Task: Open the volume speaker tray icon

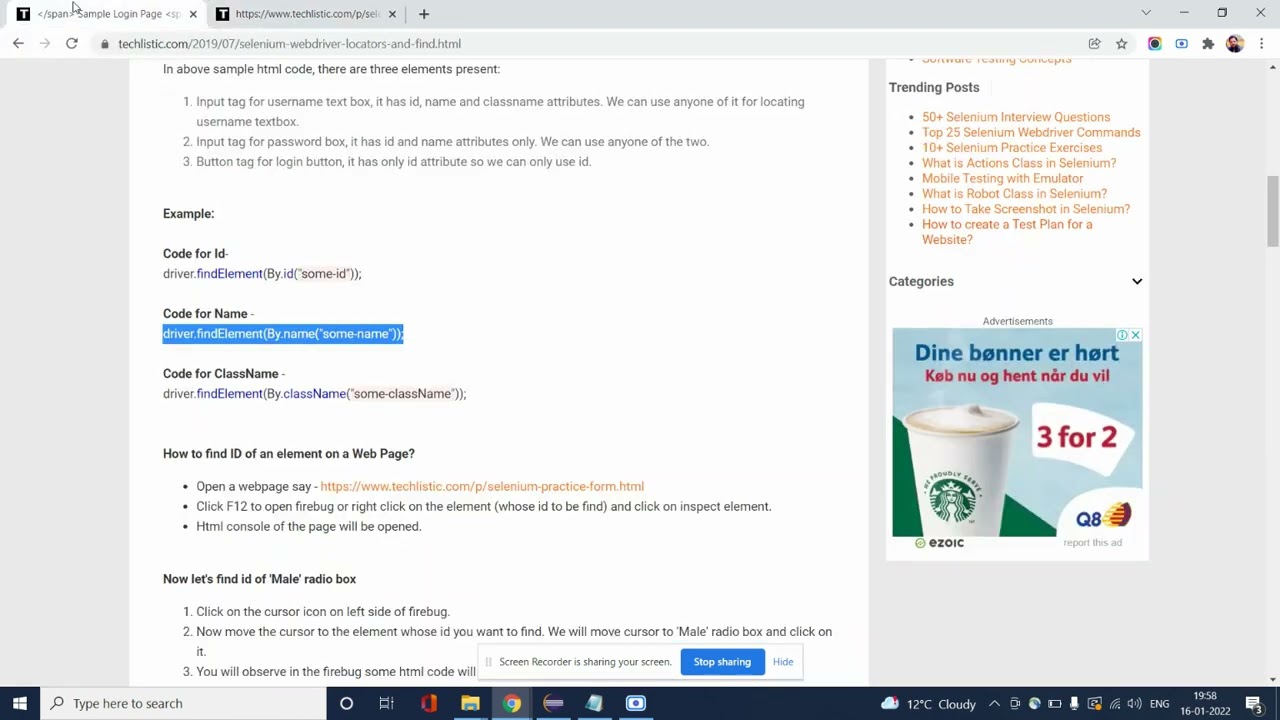Action: click(x=1135, y=704)
